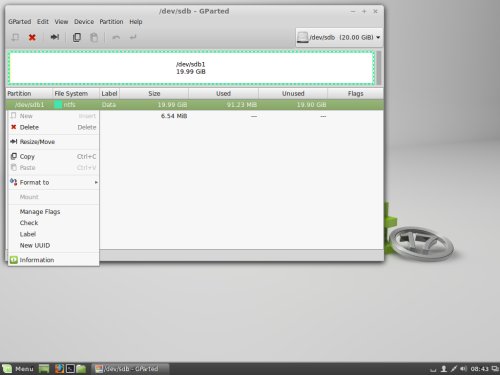This screenshot has height=375, width=500.
Task: Click the Apply all operations toolbar icon
Action: (x=133, y=37)
